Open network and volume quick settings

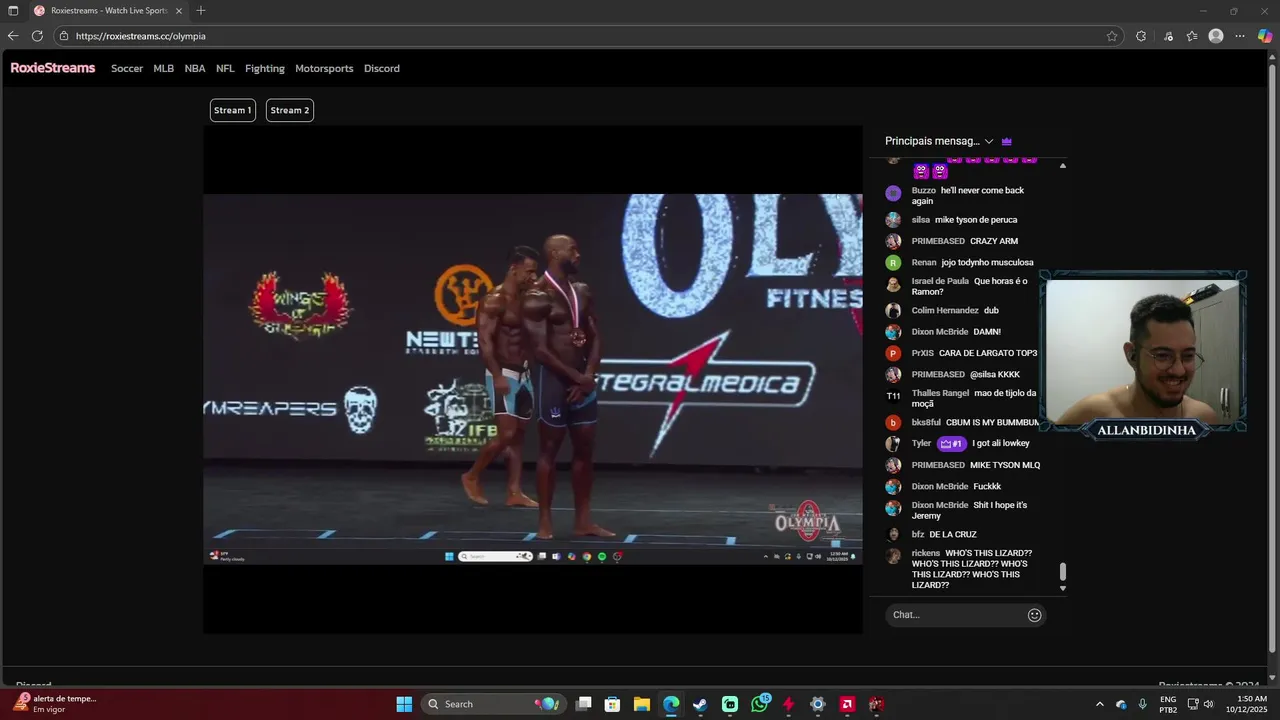(x=1199, y=704)
